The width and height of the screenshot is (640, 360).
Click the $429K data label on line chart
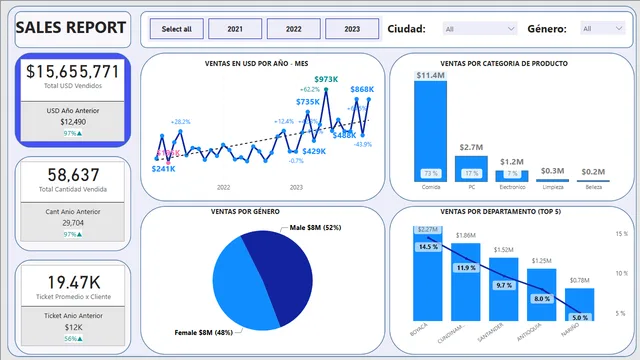(314, 151)
